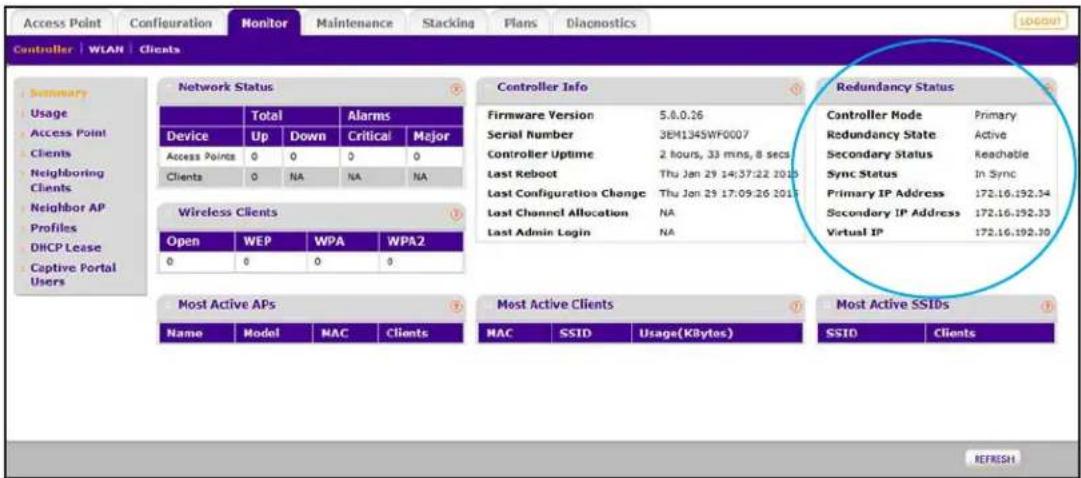Screen dimensions: 1081x478
Task: Open the Stacking tab
Action: pyautogui.click(x=448, y=23)
